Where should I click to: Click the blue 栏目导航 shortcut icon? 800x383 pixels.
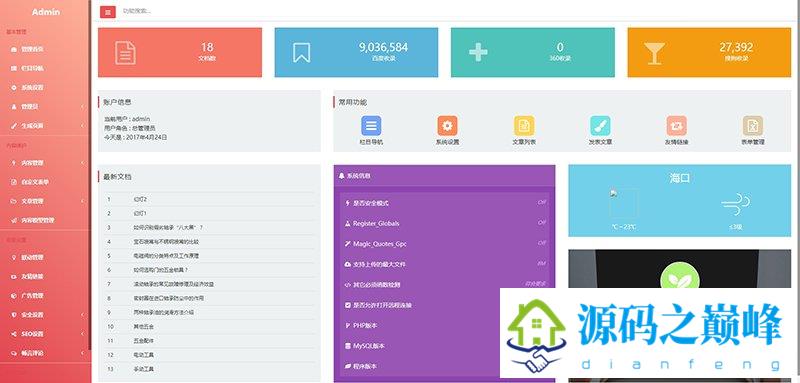click(371, 125)
